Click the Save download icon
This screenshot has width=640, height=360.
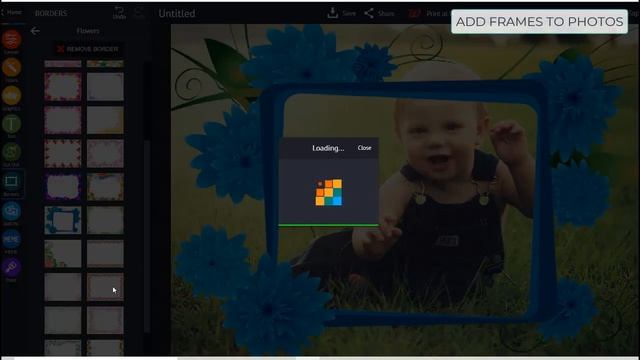click(x=333, y=13)
